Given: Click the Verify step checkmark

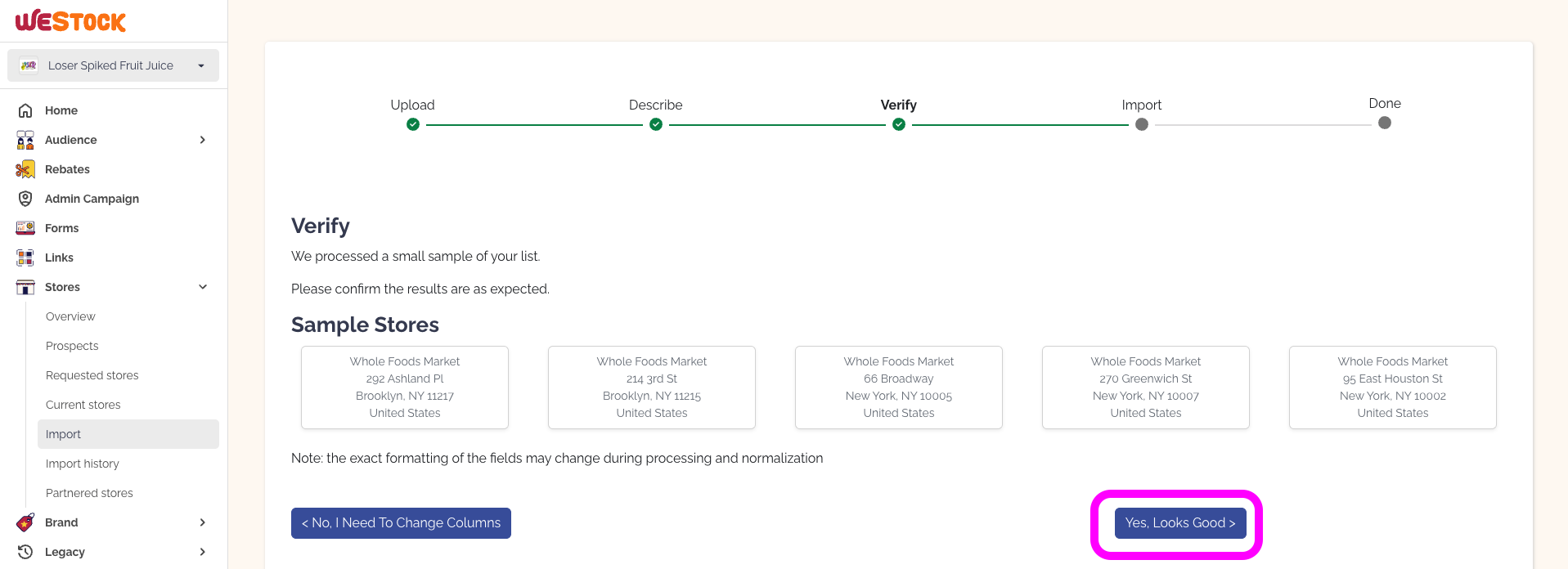Looking at the screenshot, I should click(x=899, y=124).
